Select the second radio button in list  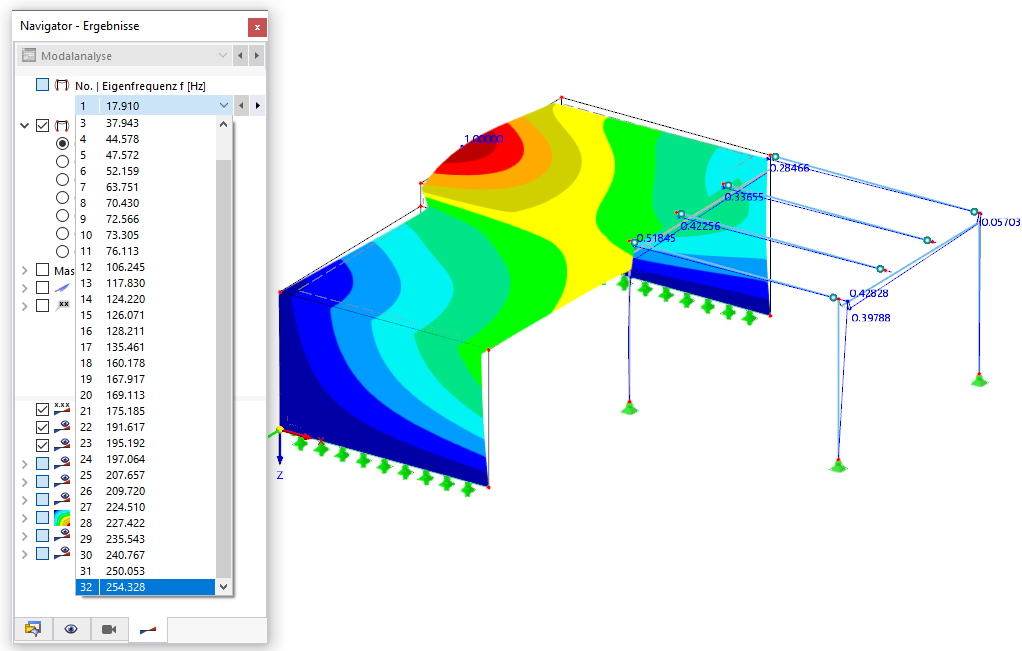click(x=62, y=161)
